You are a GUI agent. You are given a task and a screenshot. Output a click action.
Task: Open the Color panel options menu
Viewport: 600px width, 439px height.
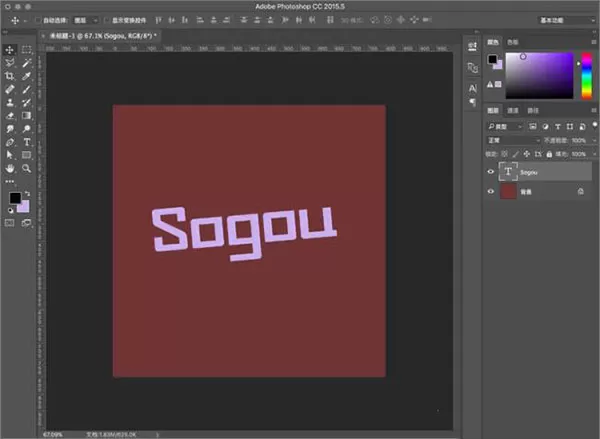[x=594, y=42]
